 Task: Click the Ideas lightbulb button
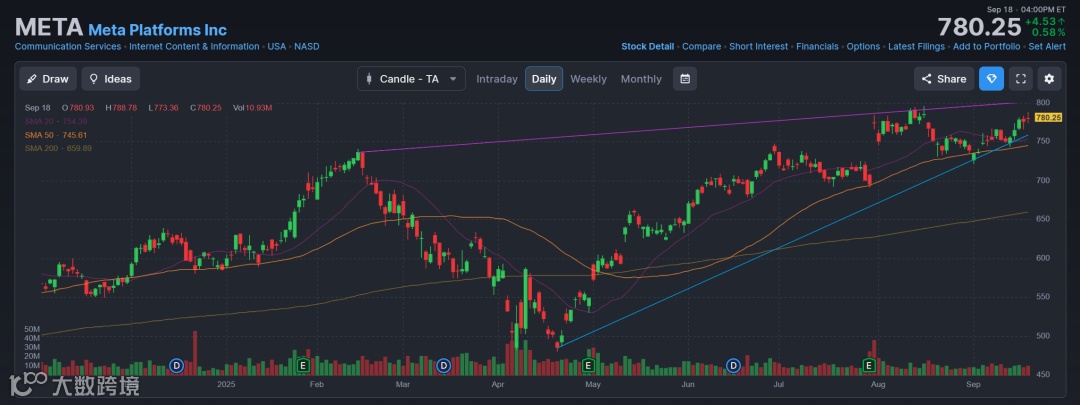[110, 79]
